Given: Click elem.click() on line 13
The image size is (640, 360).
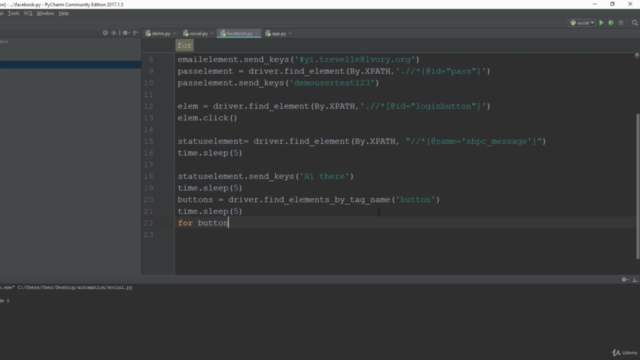Looking at the screenshot, I should (207, 118).
